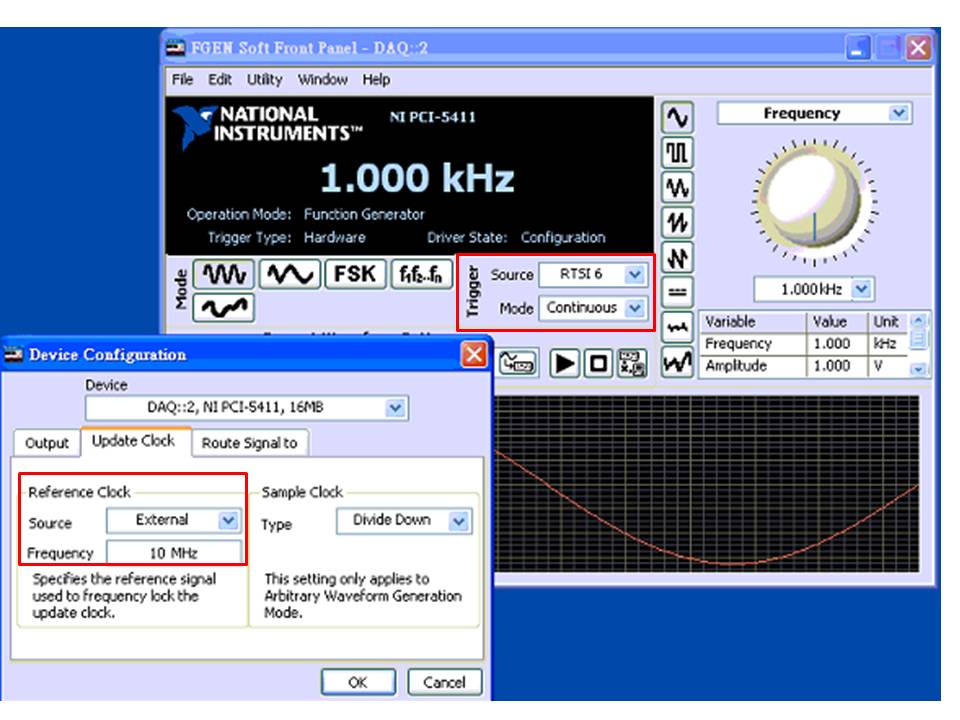The height and width of the screenshot is (720, 960).
Task: Click OK in Device Configuration
Action: tap(357, 682)
